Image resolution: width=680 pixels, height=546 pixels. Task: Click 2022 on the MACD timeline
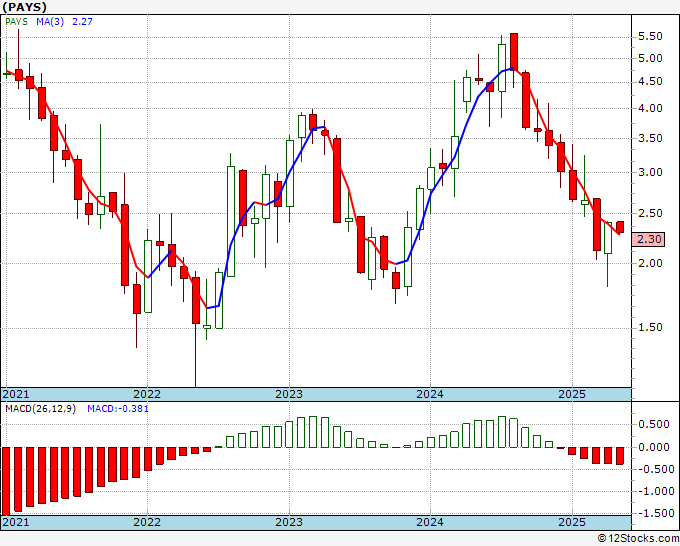147,522
